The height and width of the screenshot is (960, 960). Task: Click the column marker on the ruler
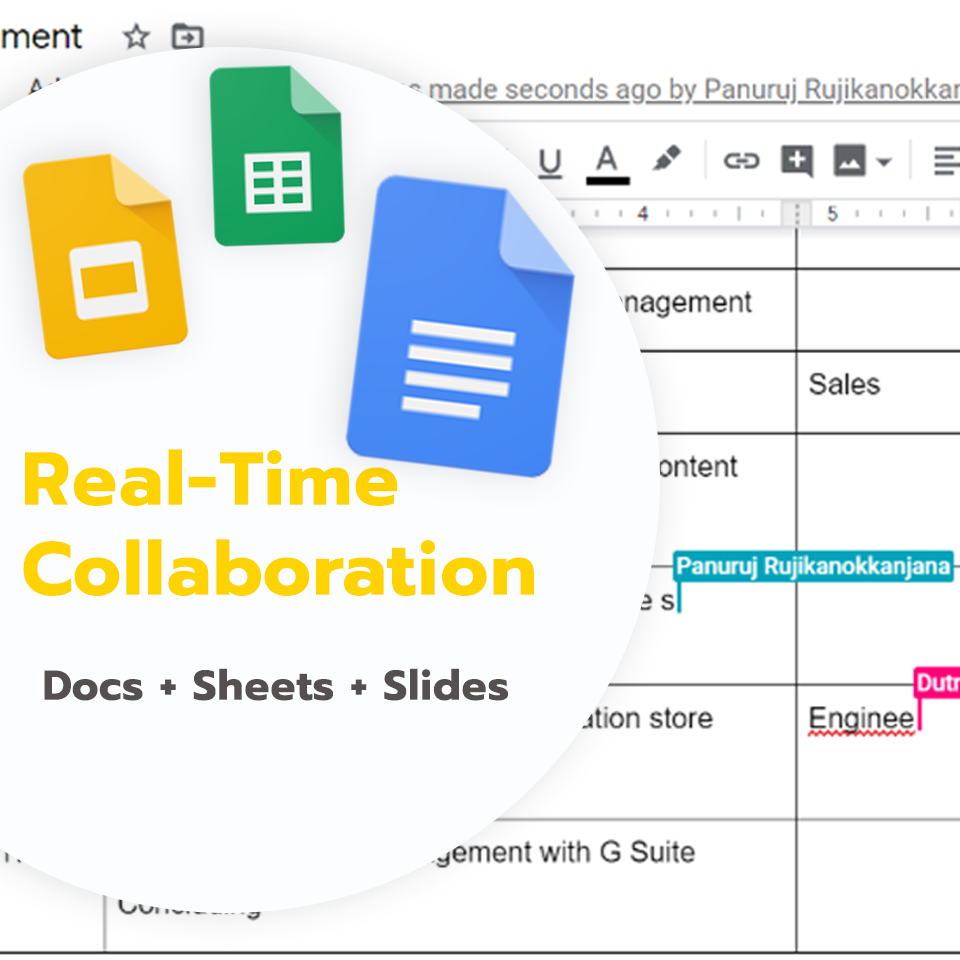(x=797, y=214)
